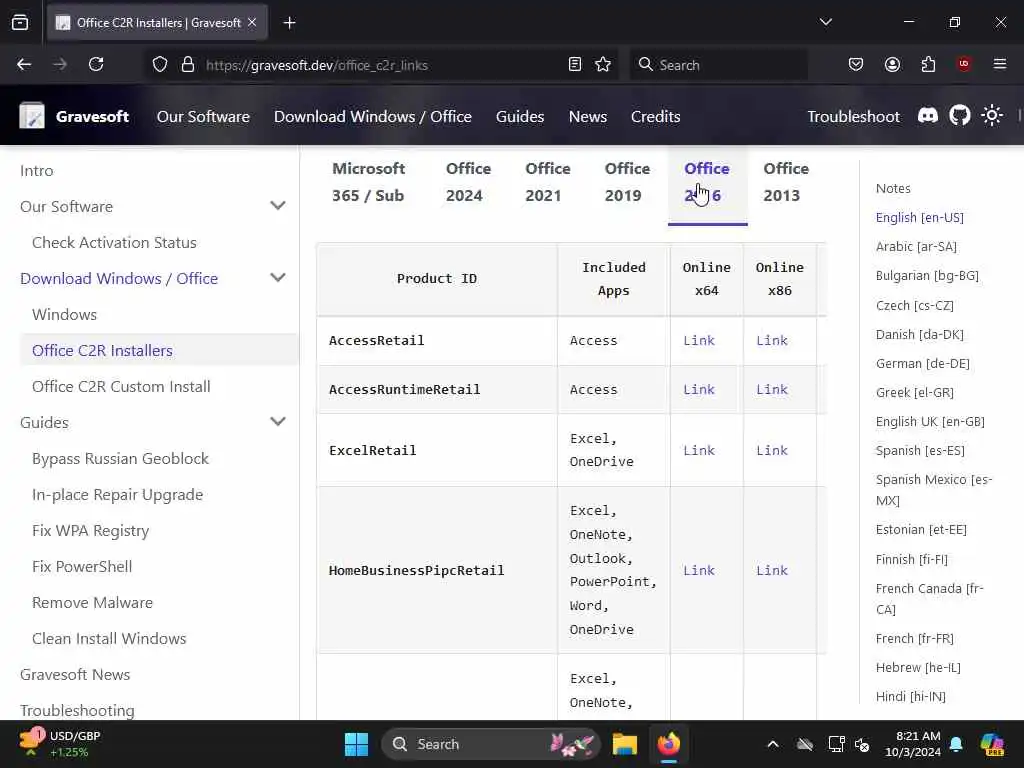1024x768 pixels.
Task: Jump to Notes in page contents
Action: (x=893, y=188)
